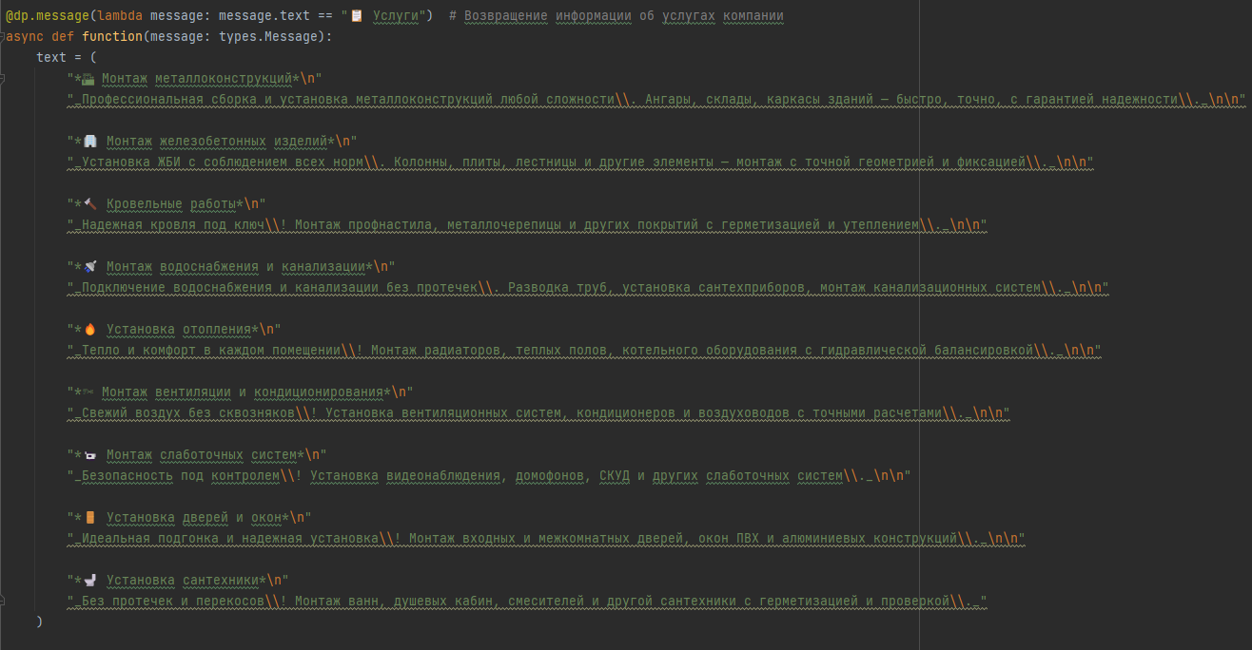Collapse the async def function fold marker

3,37
